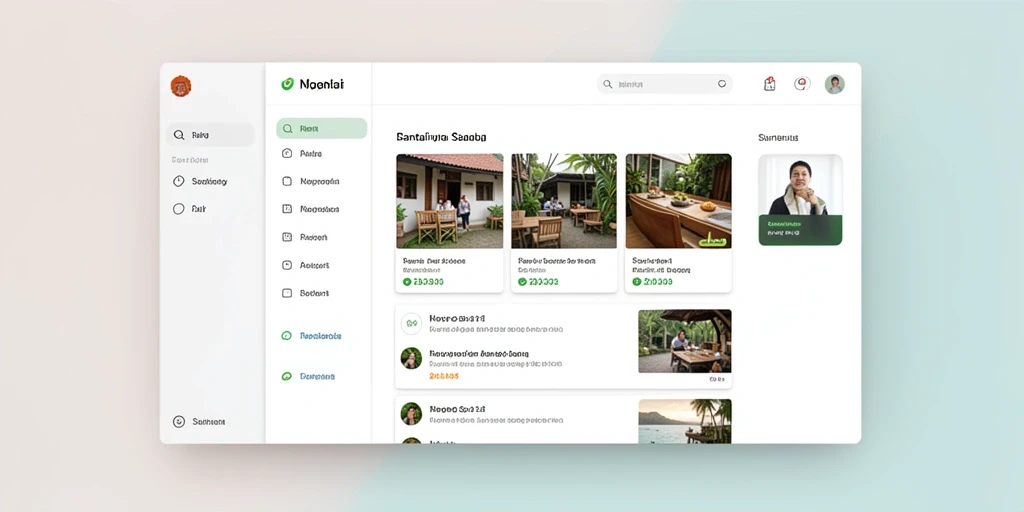The height and width of the screenshot is (512, 1024).
Task: Open the beach sunset thumbnail with the palm trees
Action: pos(684,421)
